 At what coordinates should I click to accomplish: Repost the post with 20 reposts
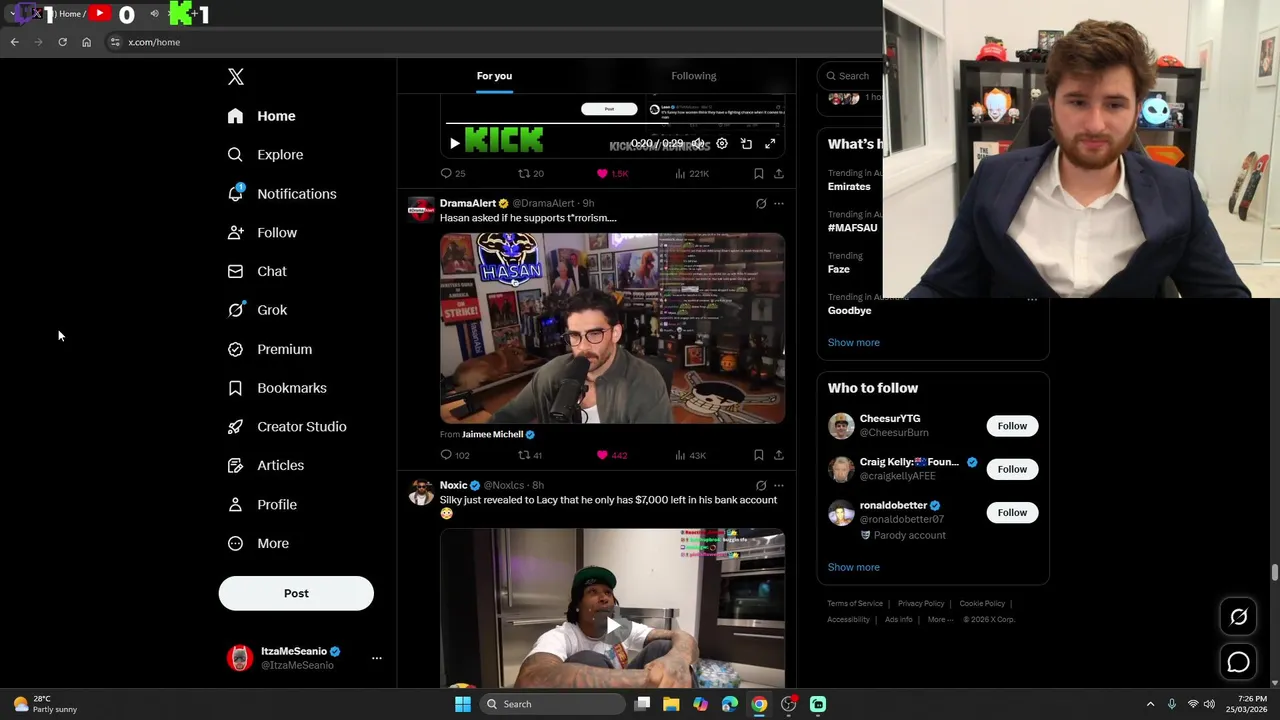point(531,174)
